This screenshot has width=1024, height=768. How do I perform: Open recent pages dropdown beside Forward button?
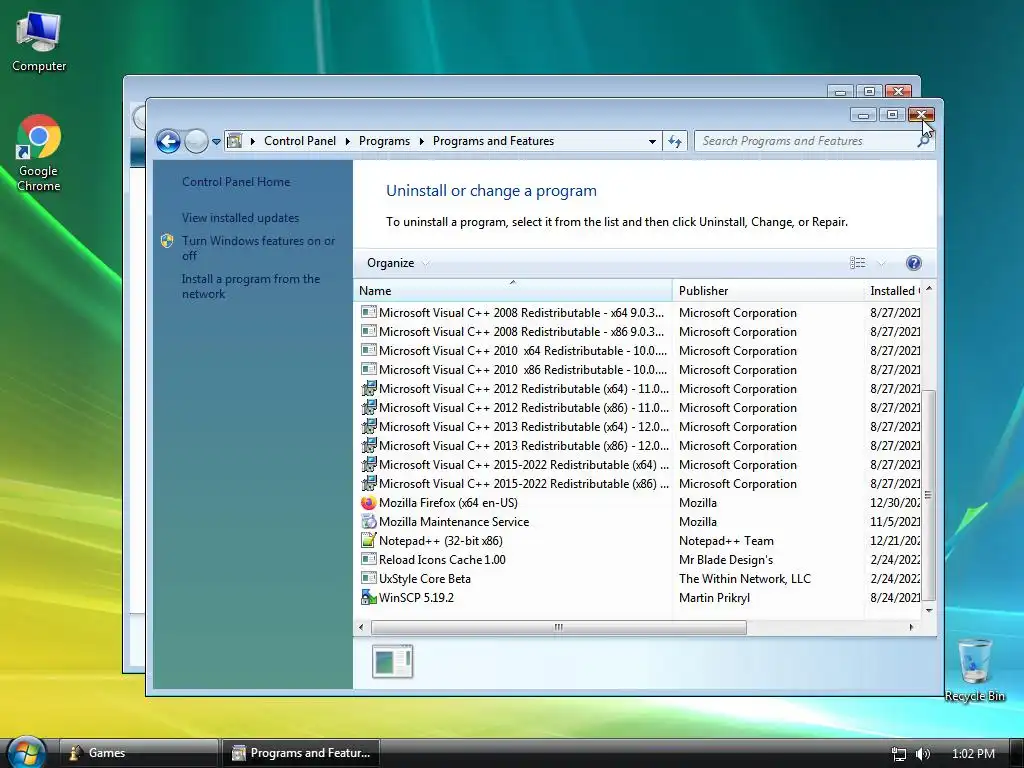pos(216,141)
